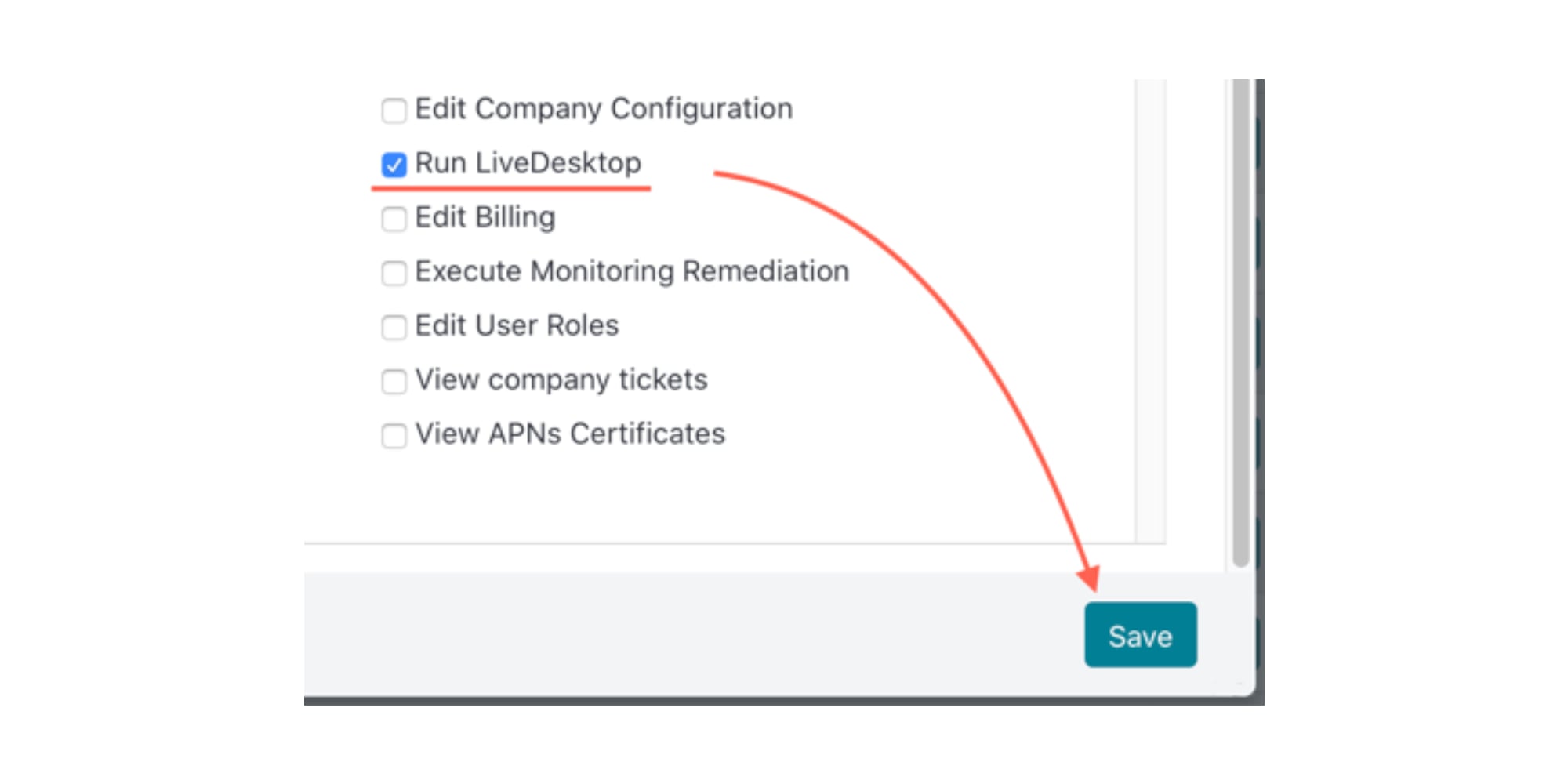Click the 'Execute Monitoring Remediation' label text
The image size is (1568, 784).
631,271
